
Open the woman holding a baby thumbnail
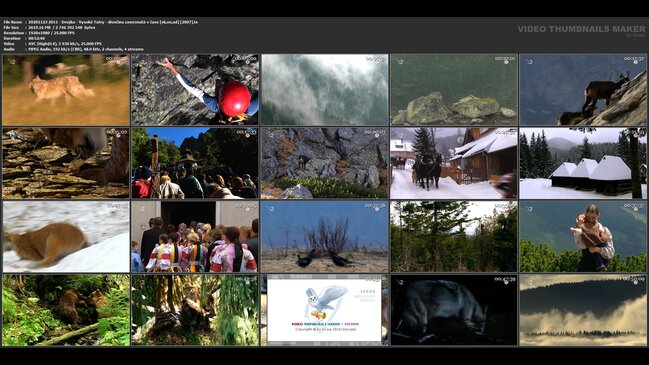pyautogui.click(x=583, y=237)
